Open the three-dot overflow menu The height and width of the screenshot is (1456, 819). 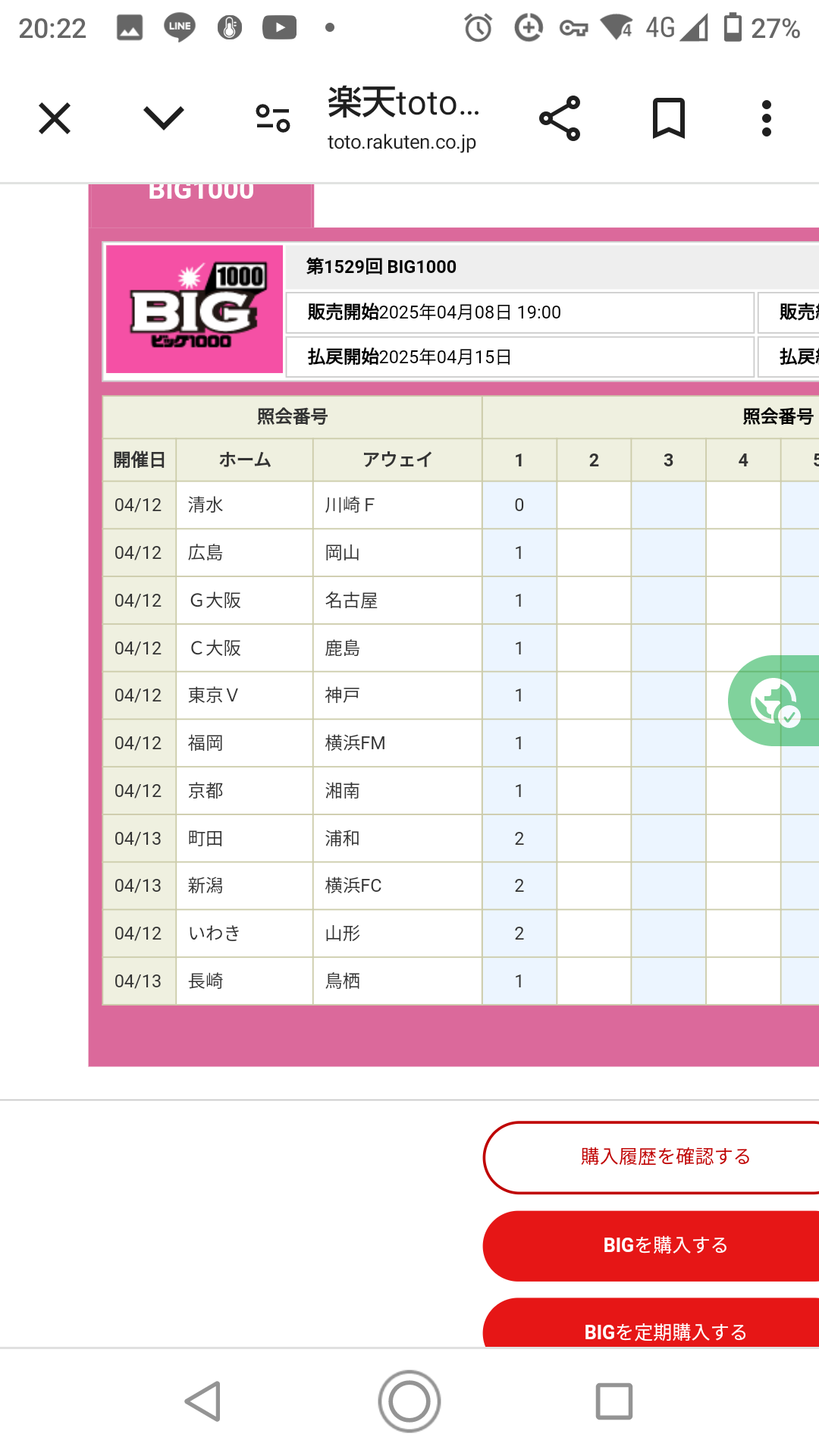767,118
